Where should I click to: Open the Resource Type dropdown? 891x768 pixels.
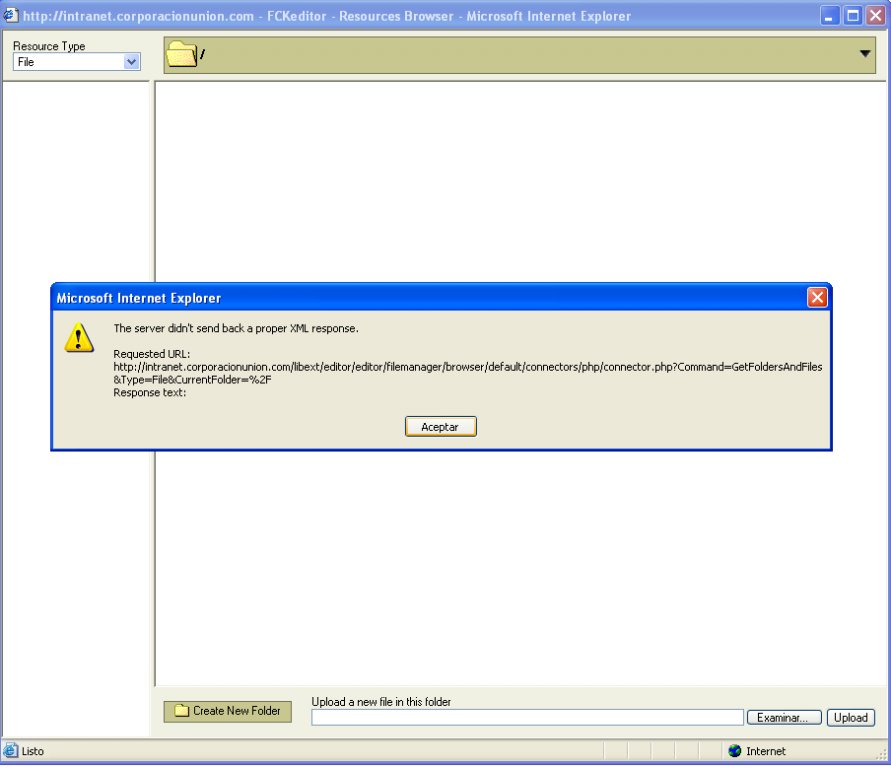tap(77, 62)
